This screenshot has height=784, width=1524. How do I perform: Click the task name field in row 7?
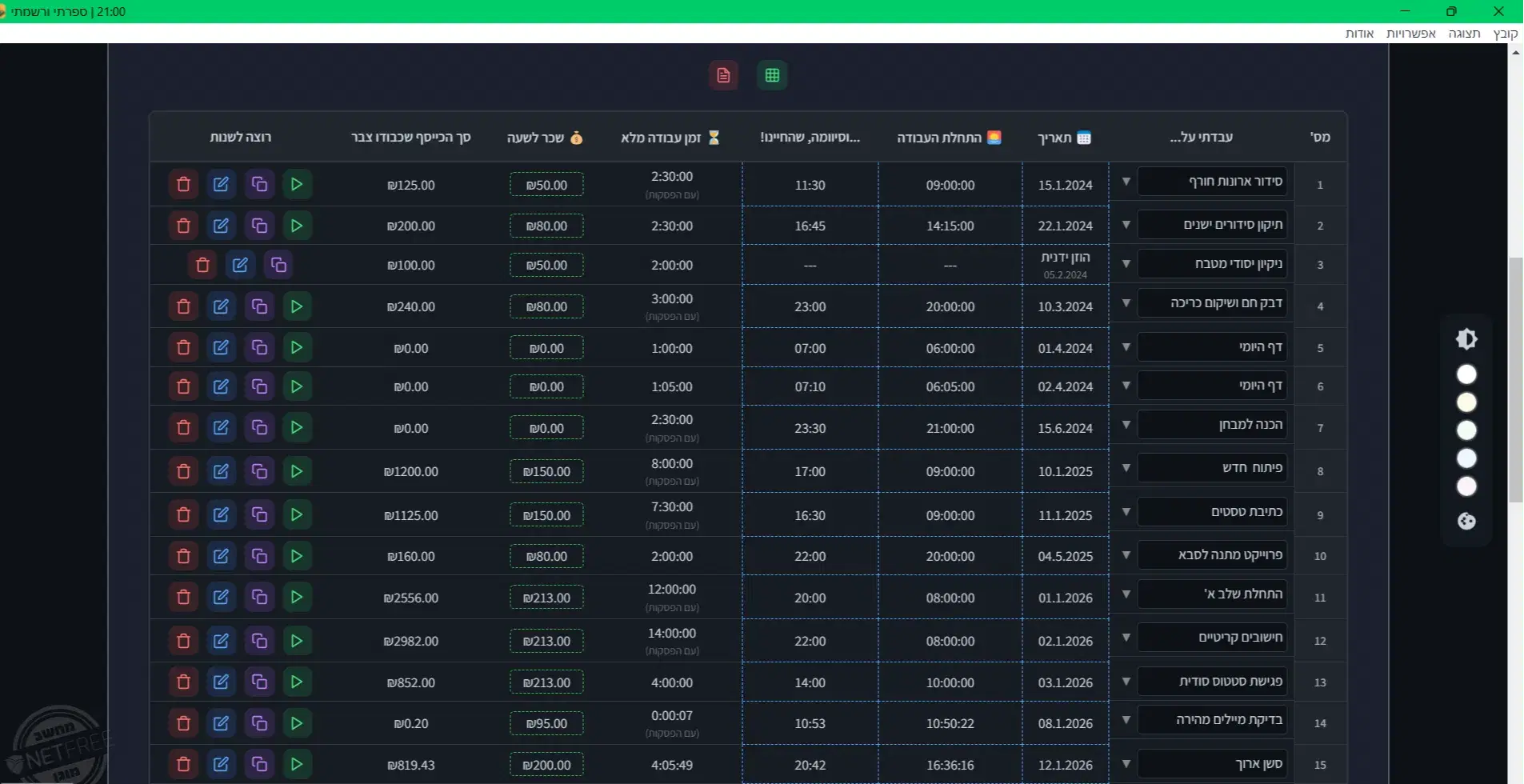(1211, 425)
